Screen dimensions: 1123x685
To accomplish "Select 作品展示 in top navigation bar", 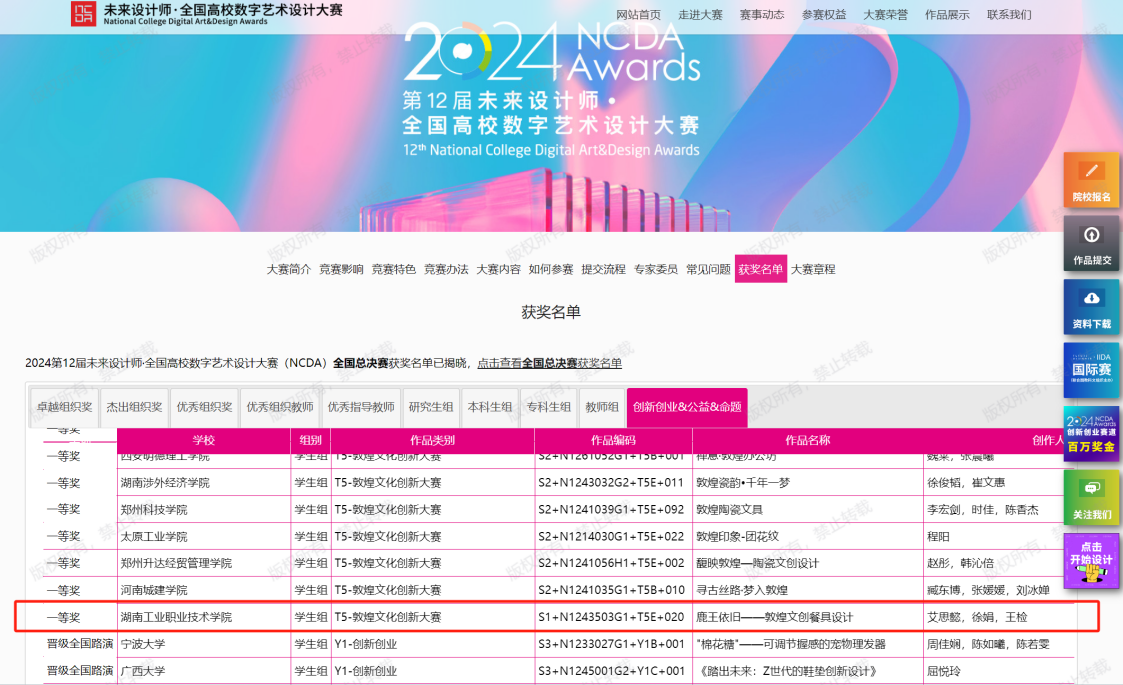I will click(x=946, y=15).
